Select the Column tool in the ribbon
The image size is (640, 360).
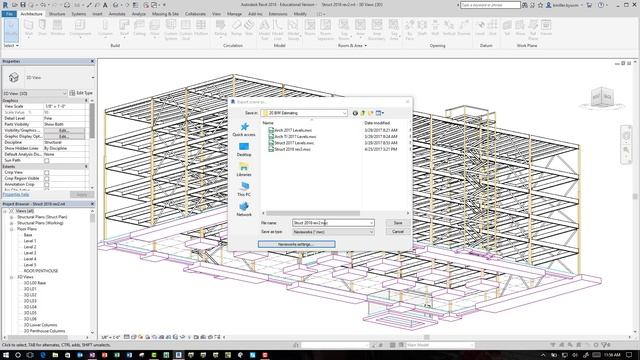(x=105, y=28)
